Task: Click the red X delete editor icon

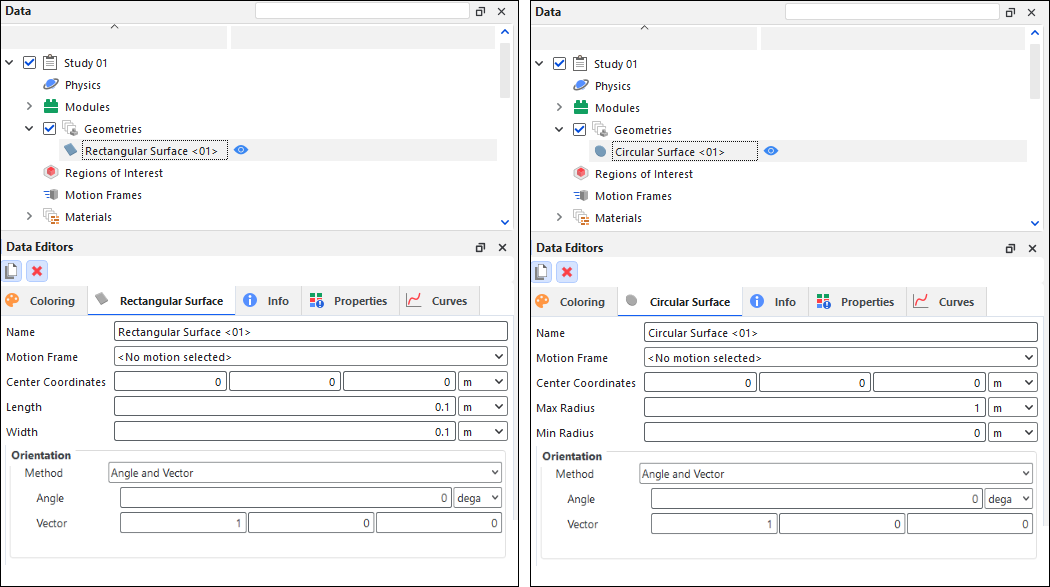Action: pos(36,271)
